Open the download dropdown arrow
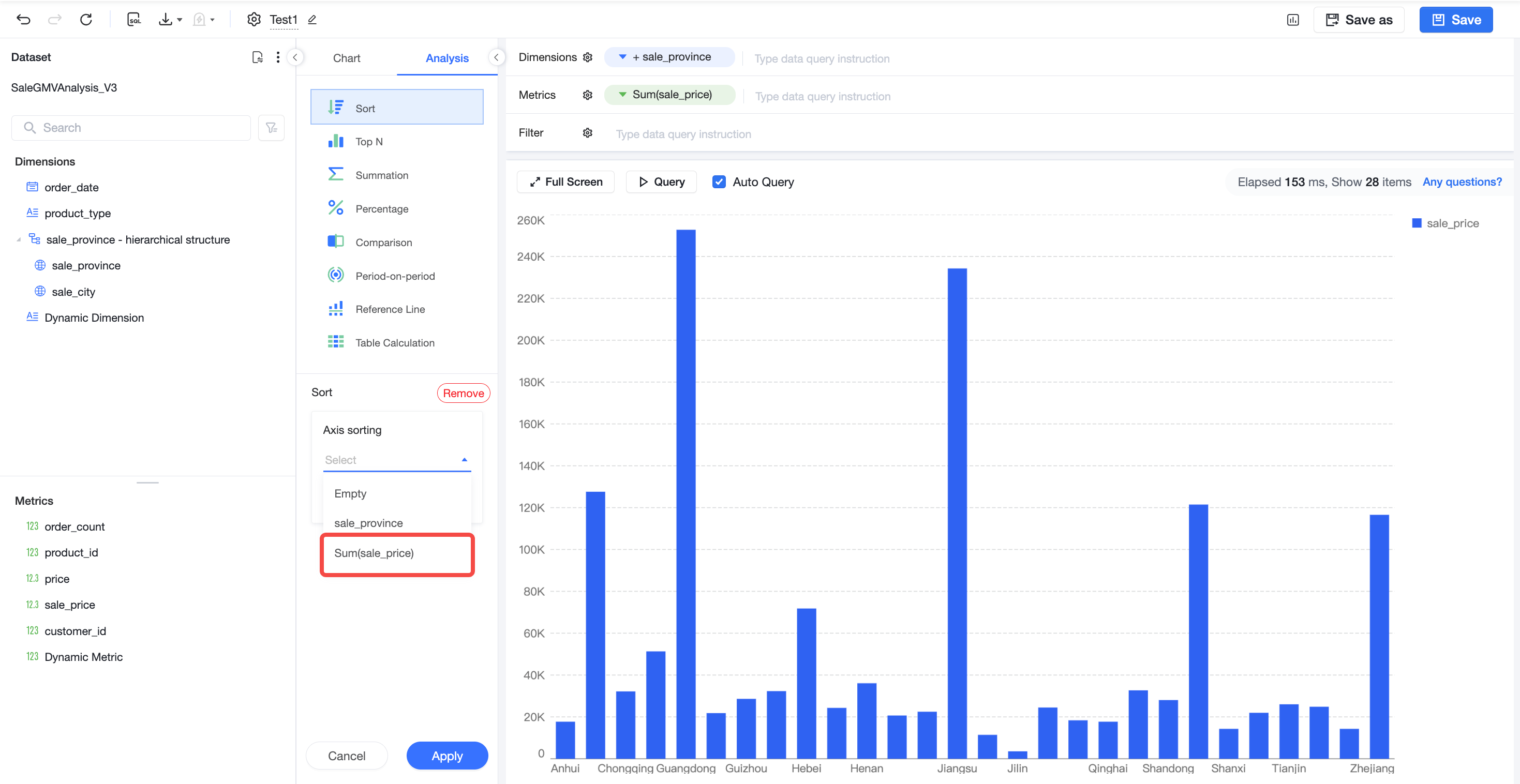 [x=180, y=20]
